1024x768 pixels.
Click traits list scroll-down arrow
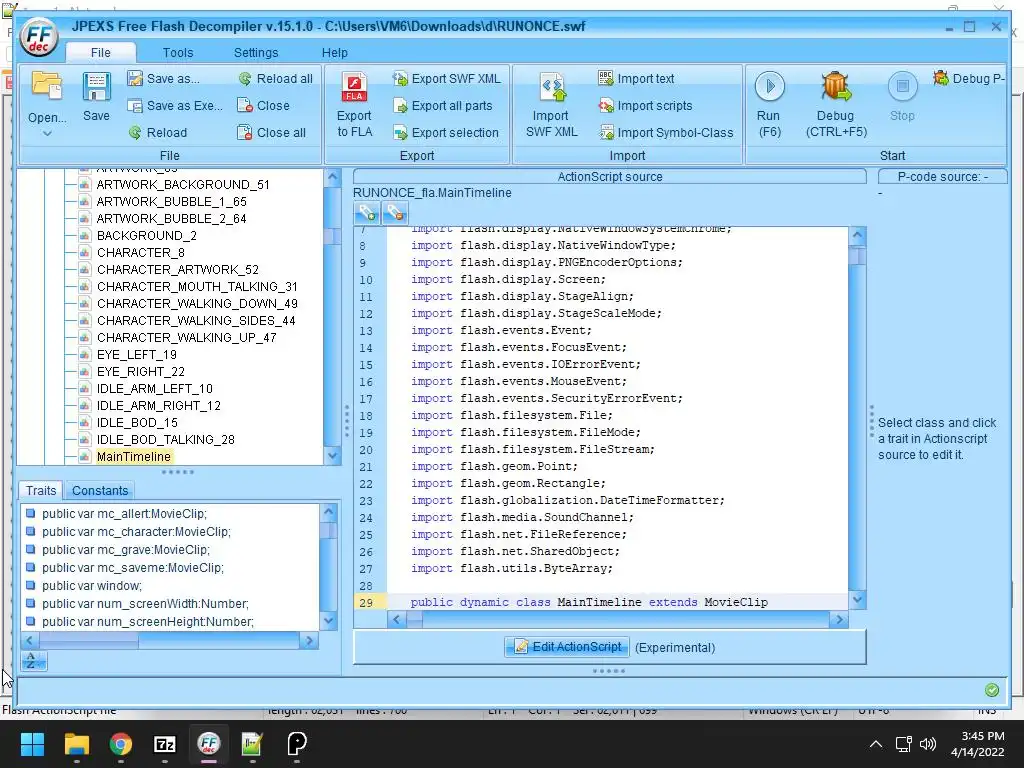[x=328, y=621]
